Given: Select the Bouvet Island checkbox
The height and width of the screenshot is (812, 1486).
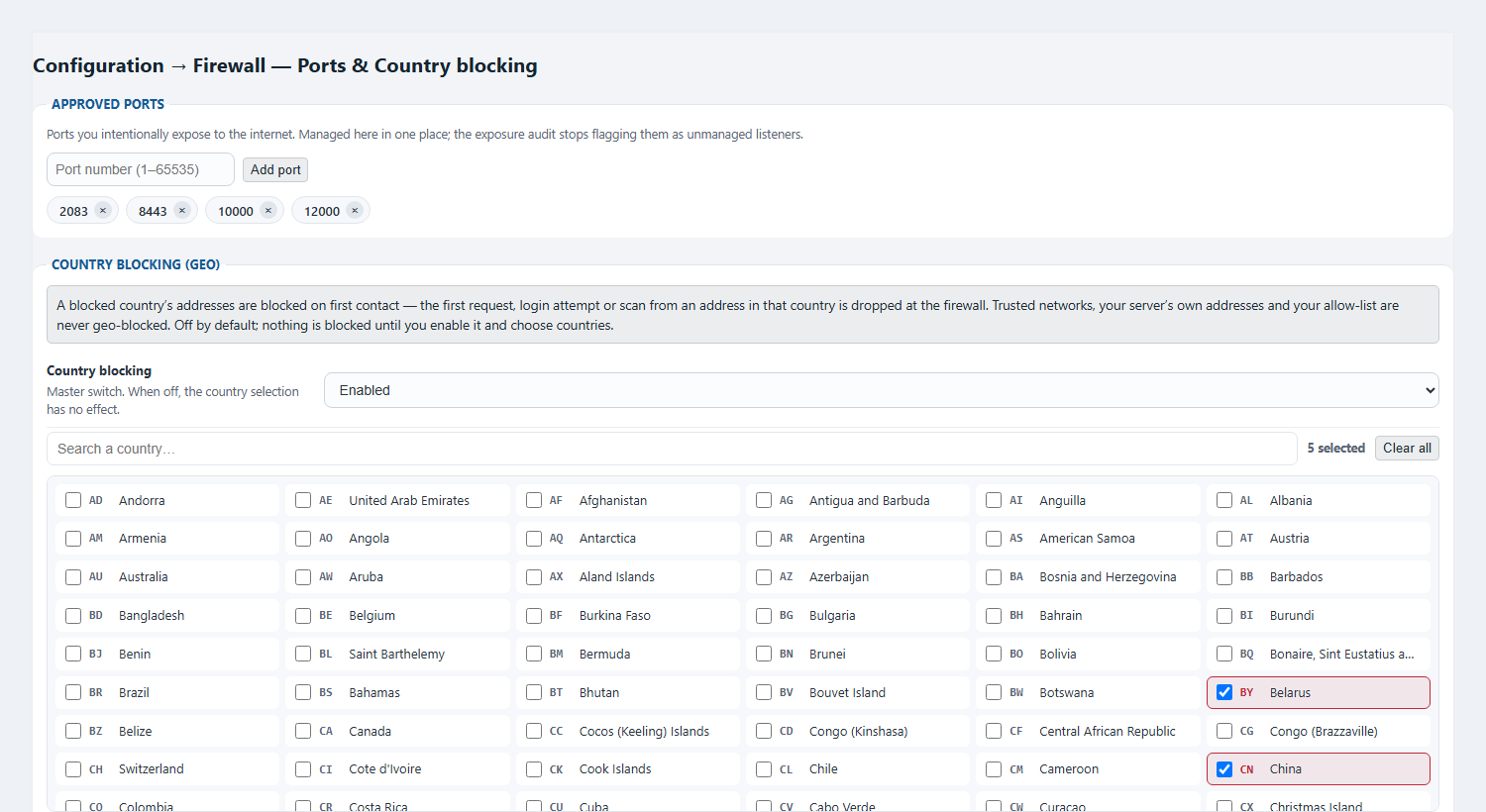Looking at the screenshot, I should point(764,692).
